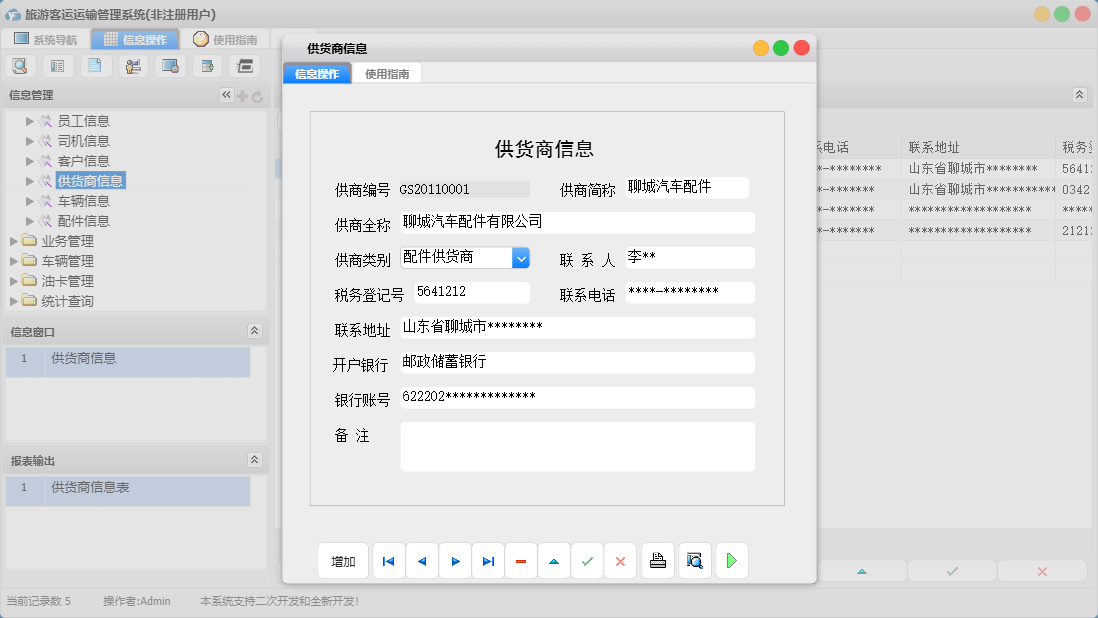Viewport: 1098px width, 618px height.
Task: Switch to the 使用指南 tab in the dialog
Action: point(387,73)
